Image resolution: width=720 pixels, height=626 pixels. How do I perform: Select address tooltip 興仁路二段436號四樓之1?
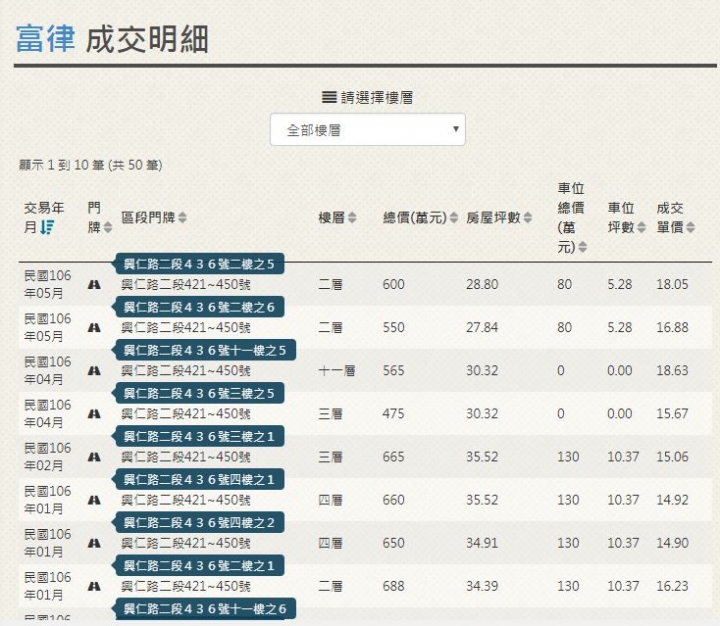[199, 479]
